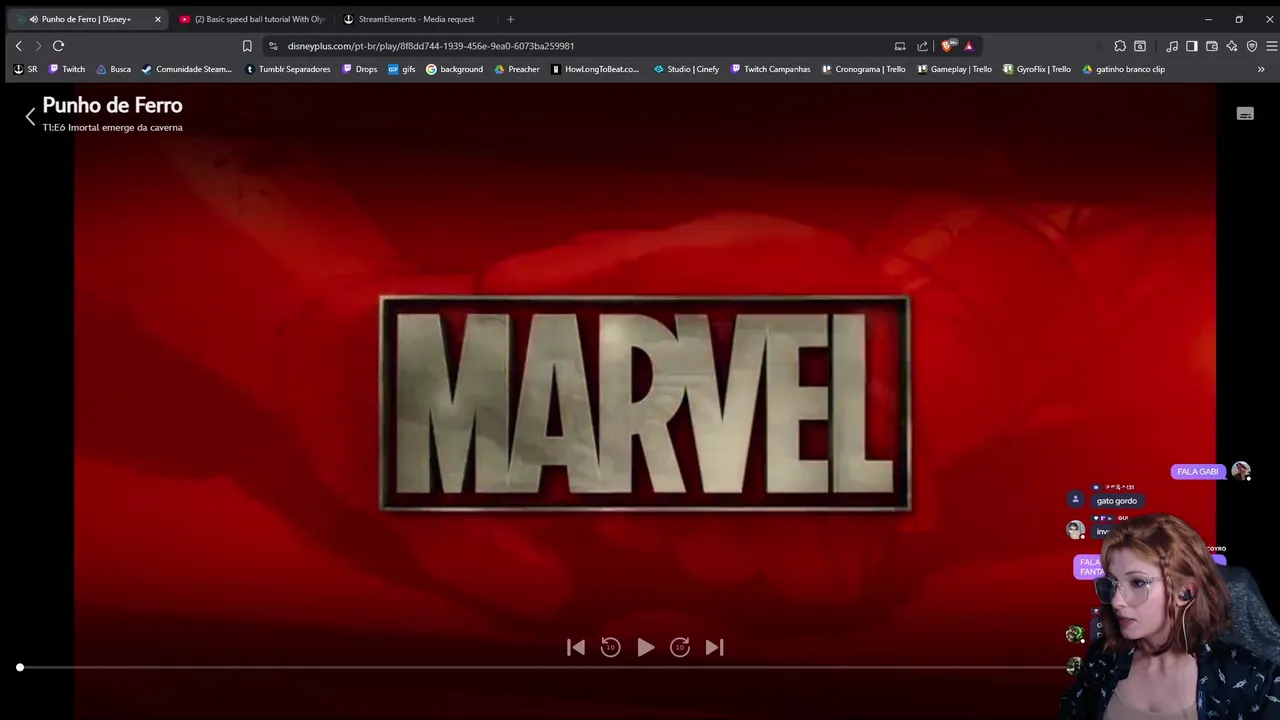Image resolution: width=1280 pixels, height=720 pixels.
Task: Open Brave Rewards triangle icon
Action: (x=968, y=46)
